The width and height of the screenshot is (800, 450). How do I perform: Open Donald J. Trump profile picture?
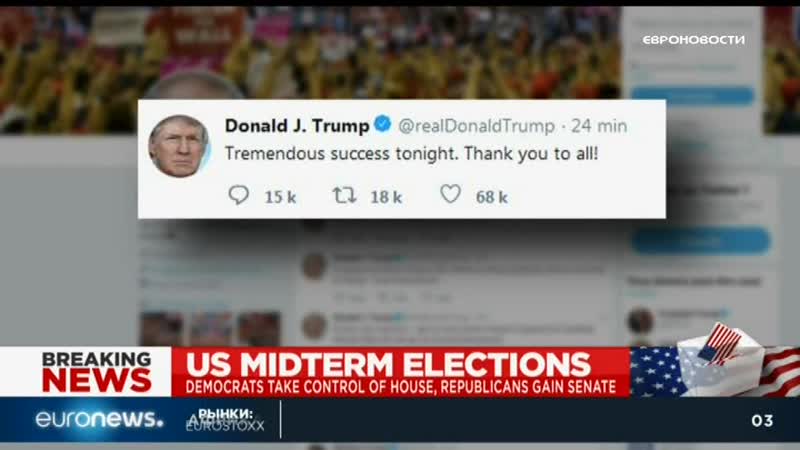(179, 146)
